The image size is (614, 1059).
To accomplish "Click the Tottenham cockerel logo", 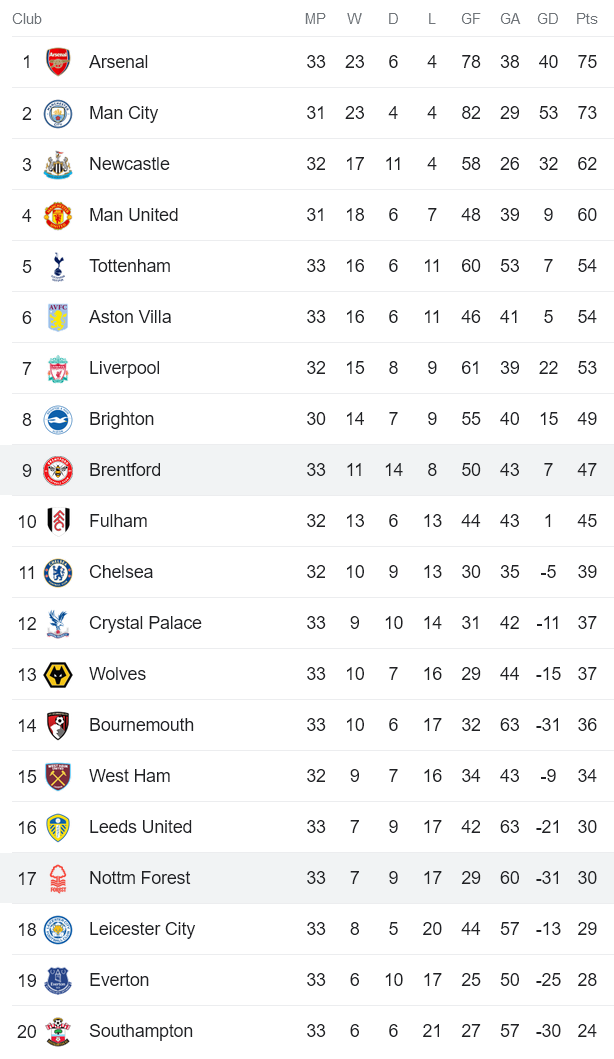I will [x=58, y=266].
